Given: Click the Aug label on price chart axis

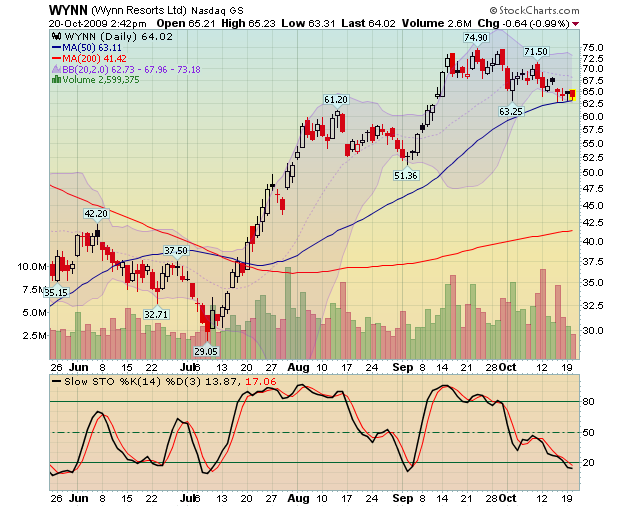Looking at the screenshot, I should coord(298,367).
